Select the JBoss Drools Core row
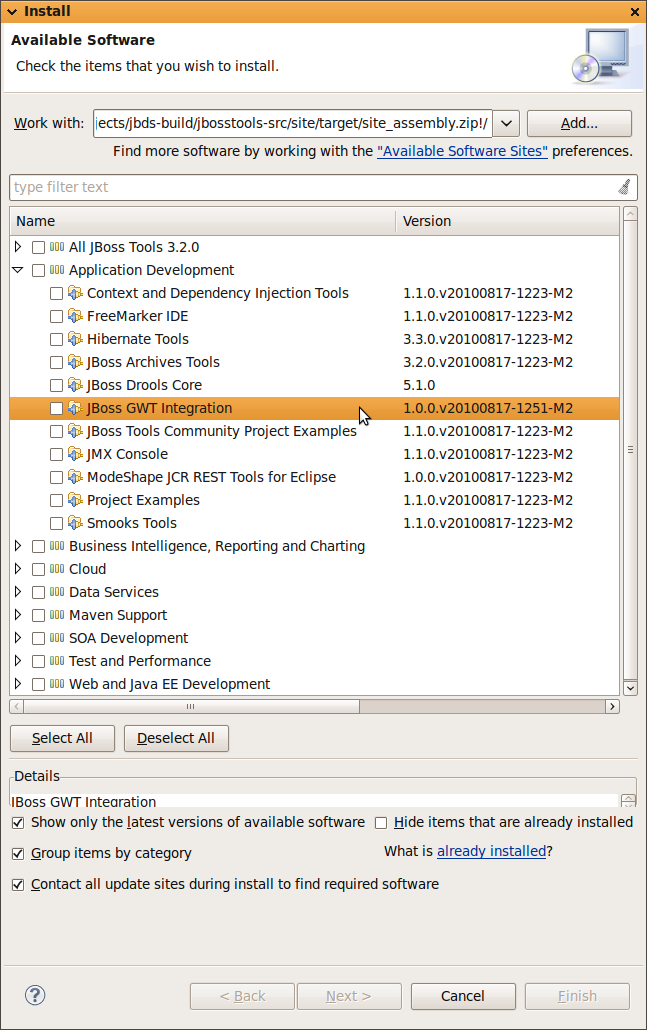Image resolution: width=647 pixels, height=1030 pixels. pyautogui.click(x=315, y=385)
